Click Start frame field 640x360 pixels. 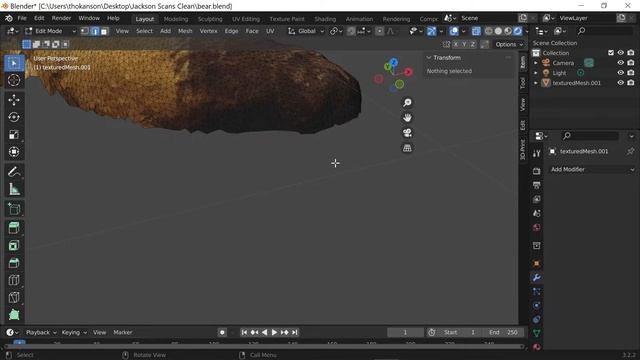click(x=461, y=332)
